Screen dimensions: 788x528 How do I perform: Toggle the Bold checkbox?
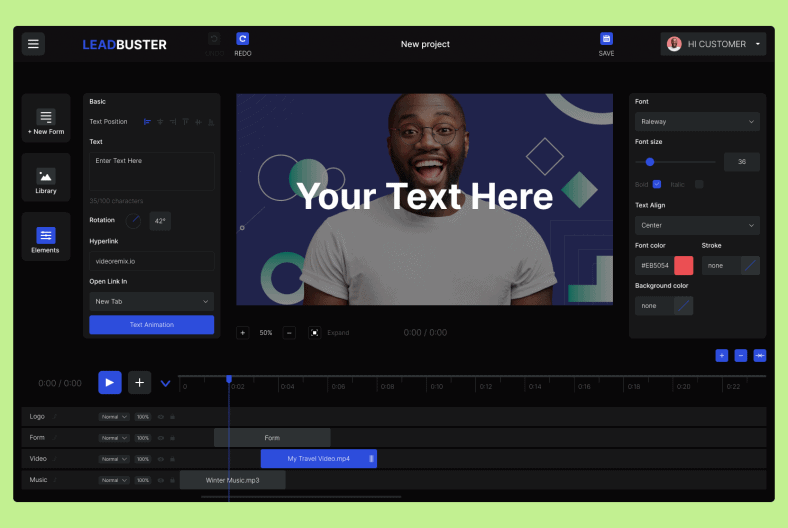[x=657, y=184]
